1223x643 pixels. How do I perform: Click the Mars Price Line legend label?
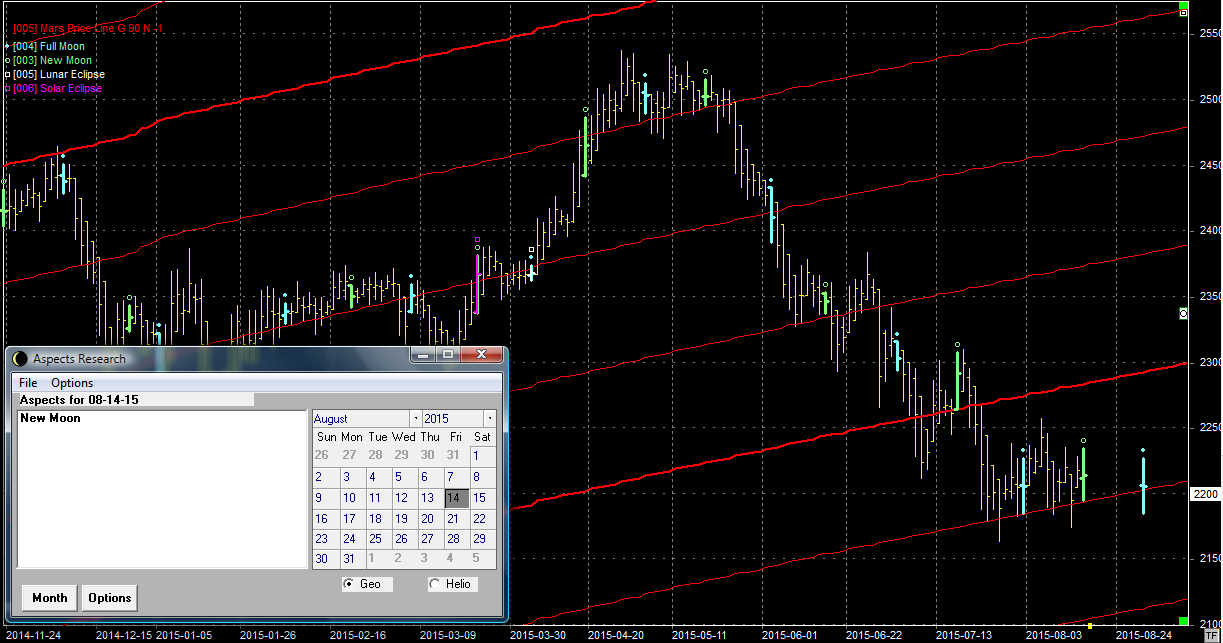pyautogui.click(x=88, y=29)
